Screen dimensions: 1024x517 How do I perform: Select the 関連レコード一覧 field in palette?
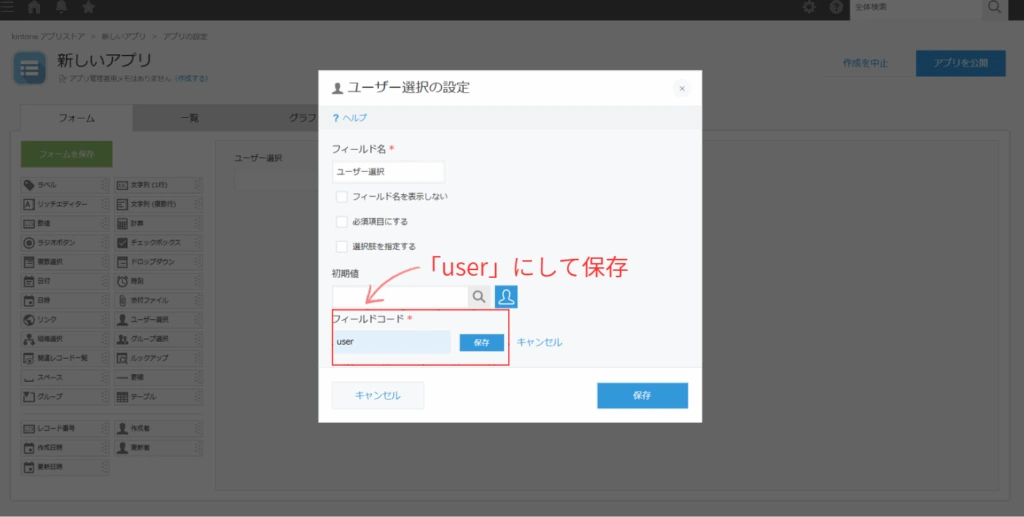click(x=65, y=358)
